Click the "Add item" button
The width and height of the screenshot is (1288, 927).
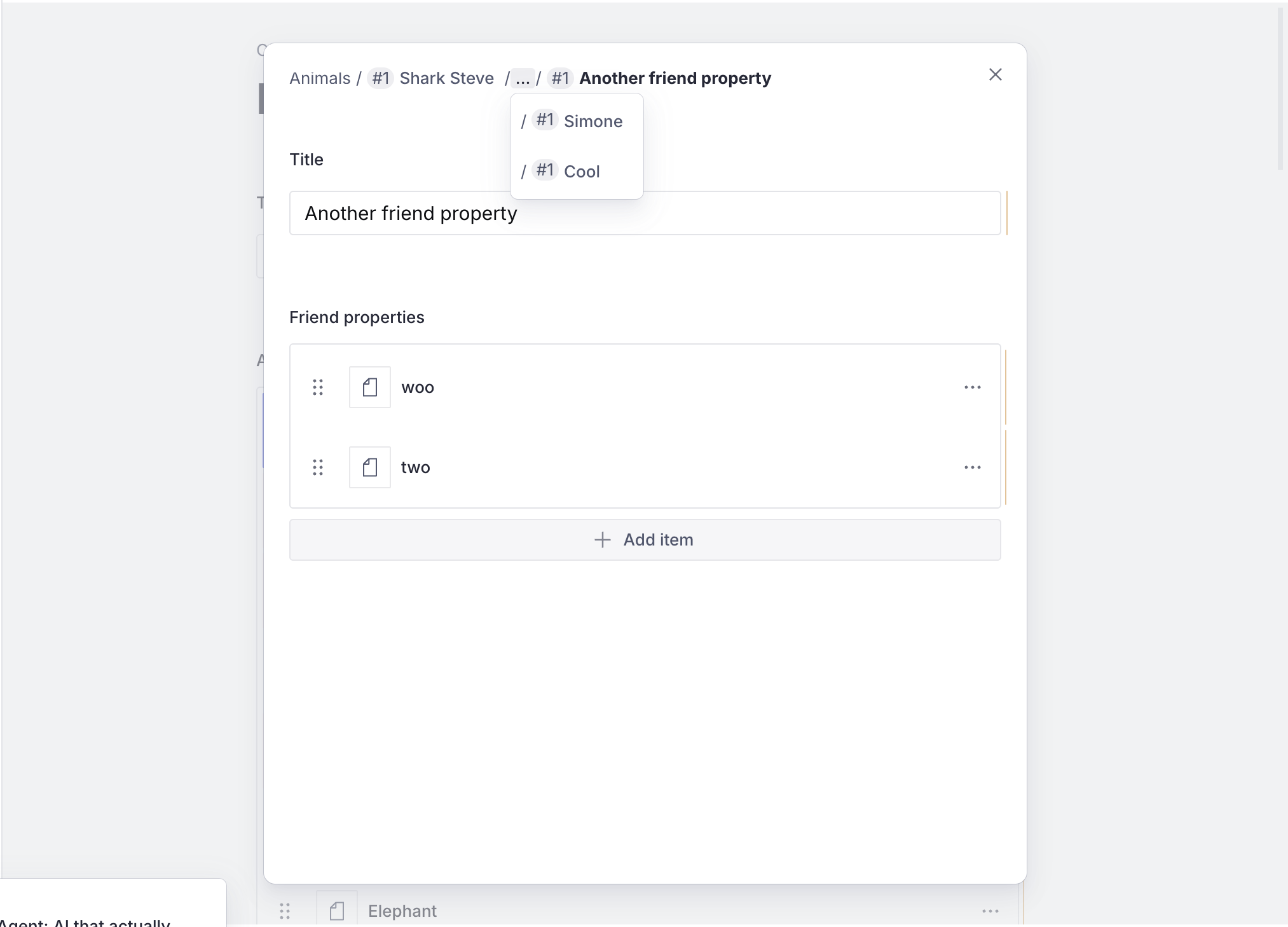(x=645, y=539)
